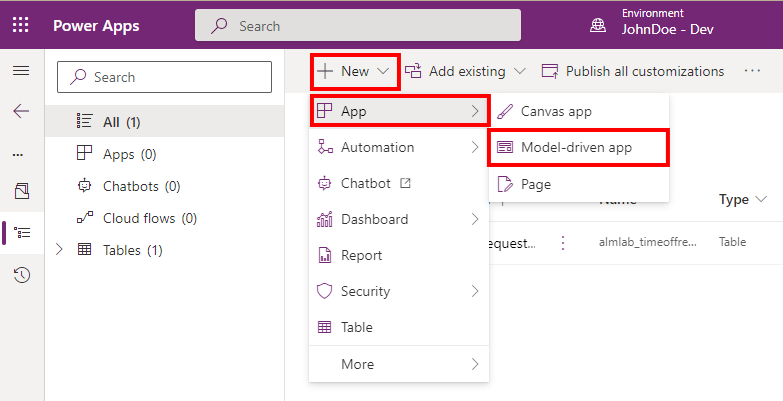The image size is (783, 401).
Task: Click the almlab_timeoffre... name cell
Action: 648,242
